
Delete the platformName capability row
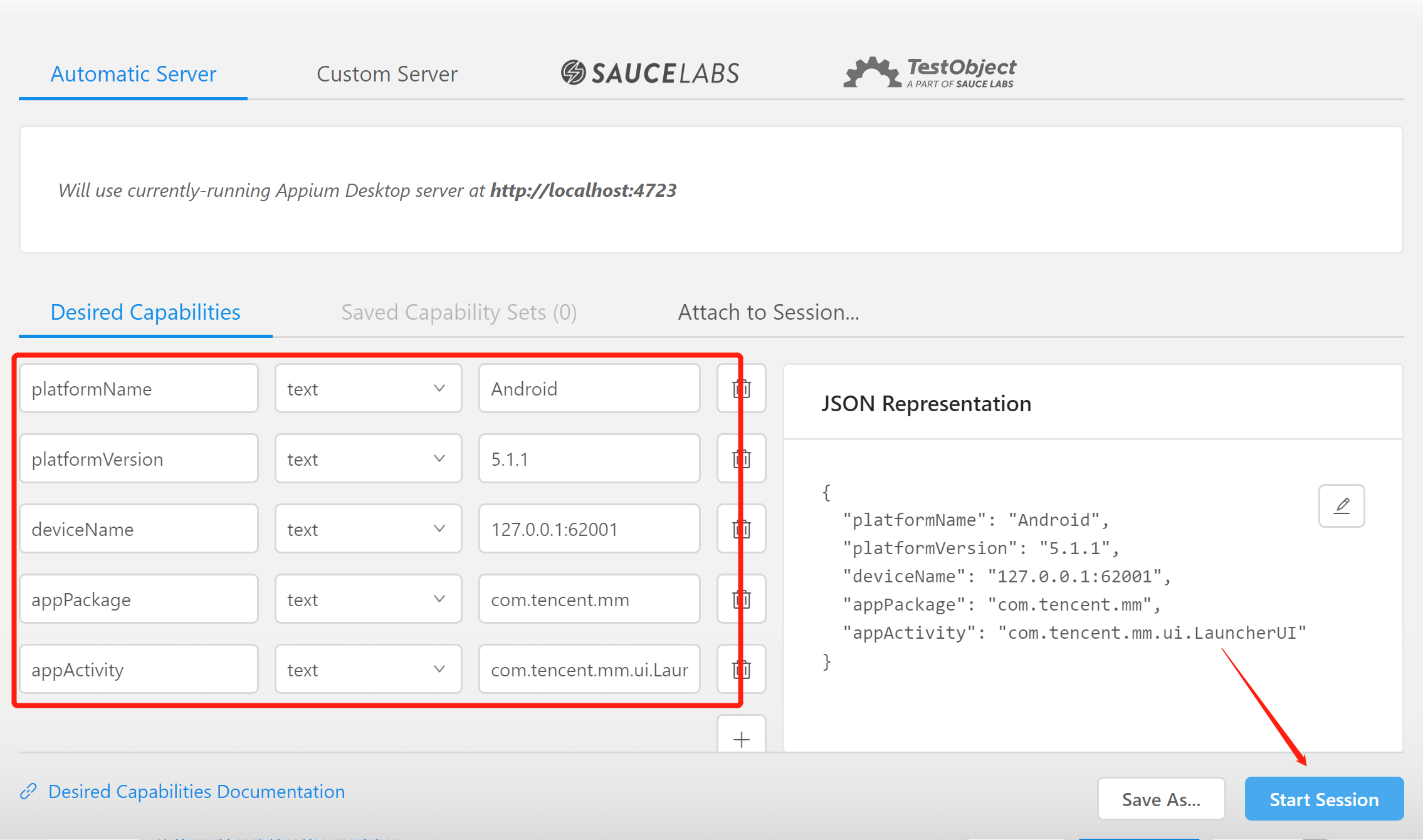pos(742,389)
